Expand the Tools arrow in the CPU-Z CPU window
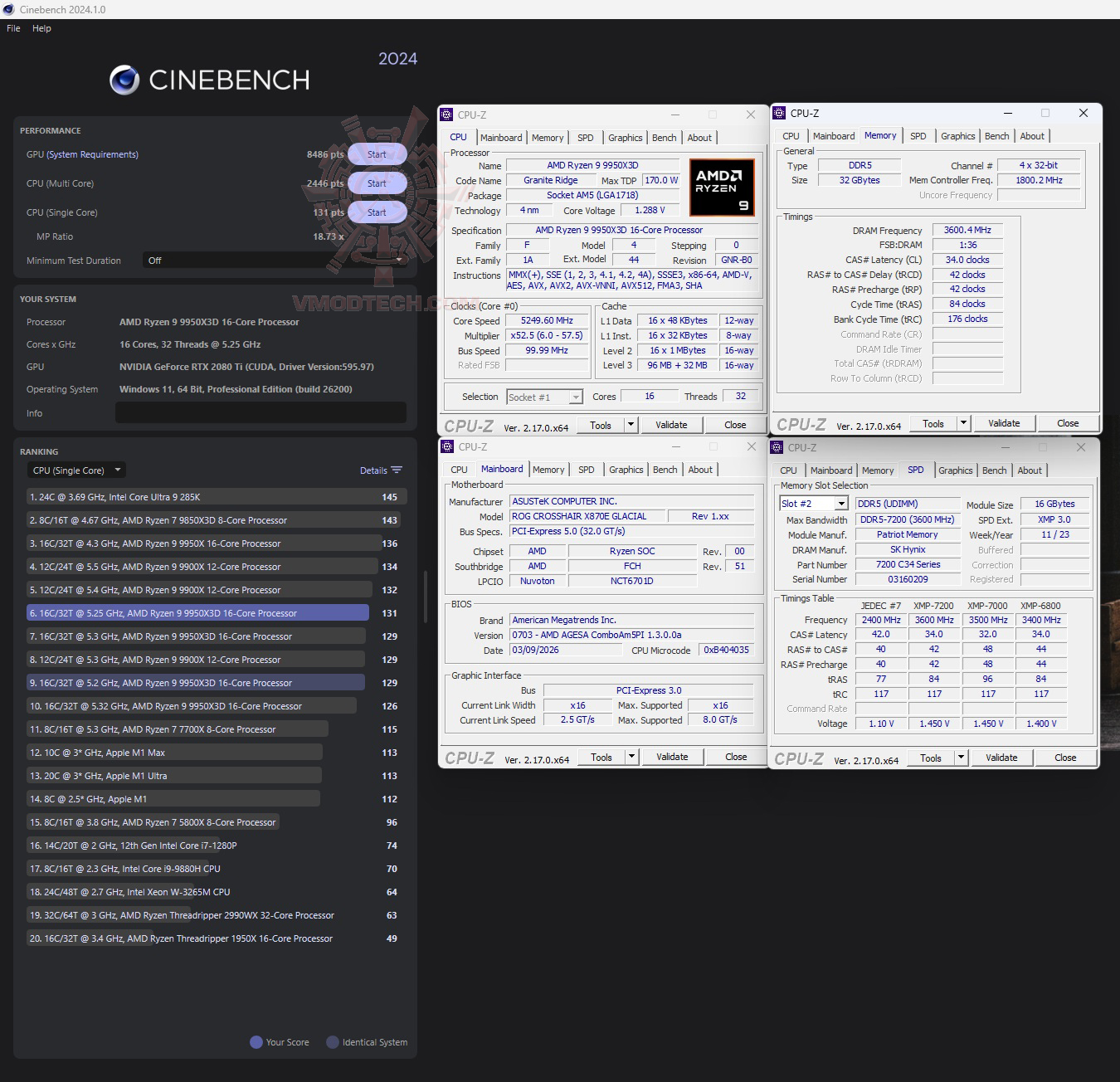The width and height of the screenshot is (1120, 1082). (631, 425)
